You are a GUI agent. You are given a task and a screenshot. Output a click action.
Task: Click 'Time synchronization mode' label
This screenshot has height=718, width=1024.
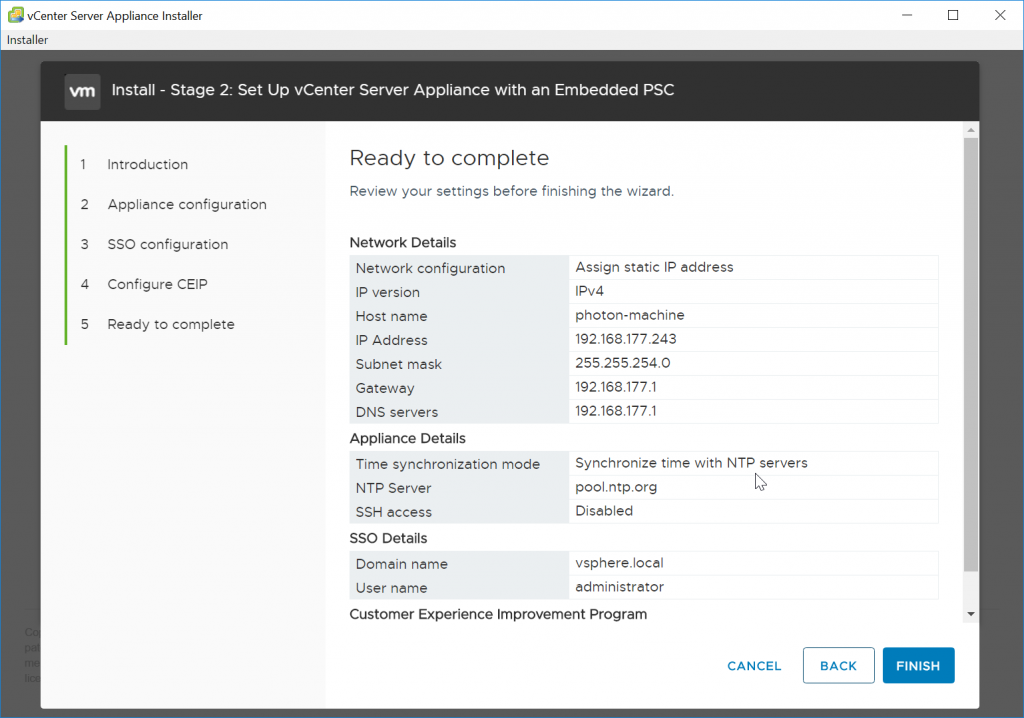447,464
